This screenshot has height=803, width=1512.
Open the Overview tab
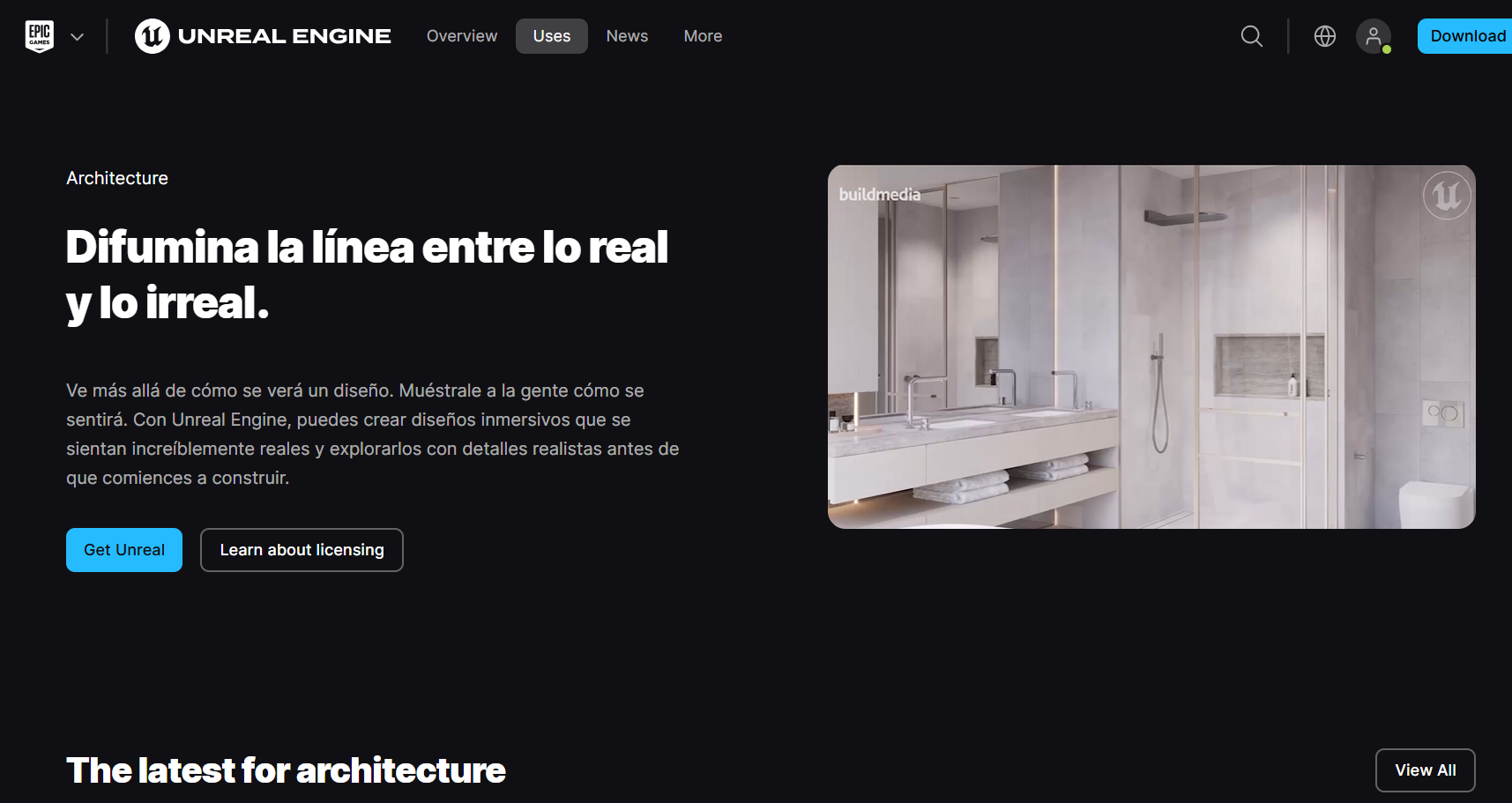pyautogui.click(x=462, y=36)
